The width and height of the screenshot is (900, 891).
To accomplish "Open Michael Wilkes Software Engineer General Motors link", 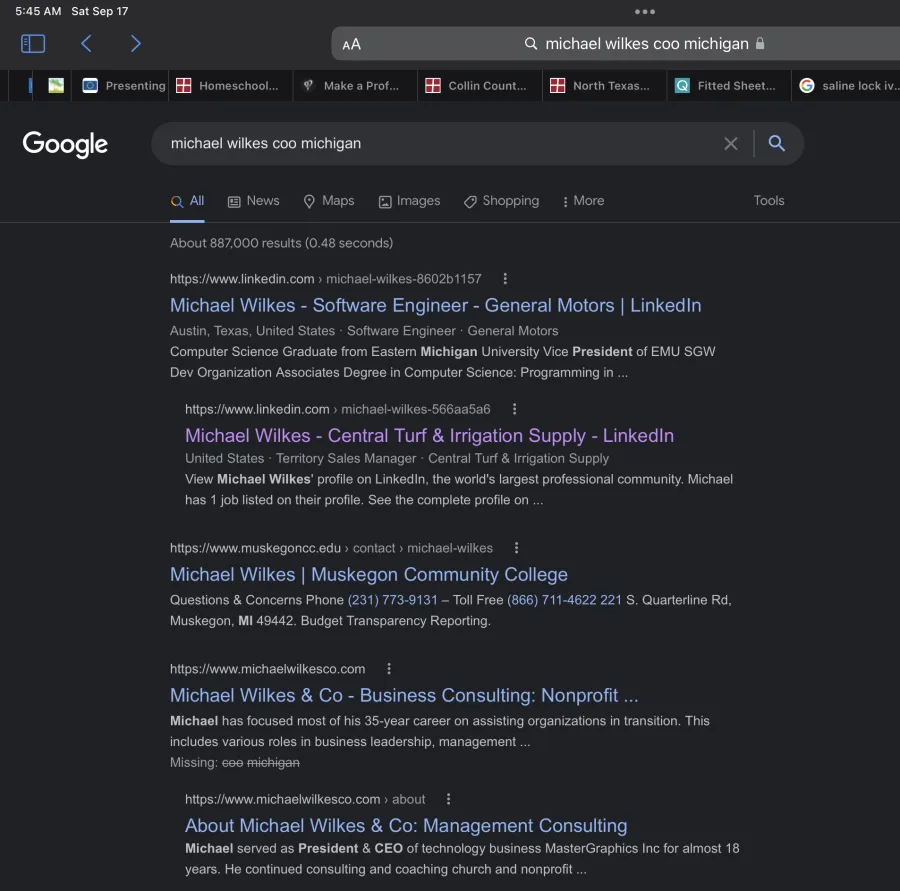I will coord(436,305).
